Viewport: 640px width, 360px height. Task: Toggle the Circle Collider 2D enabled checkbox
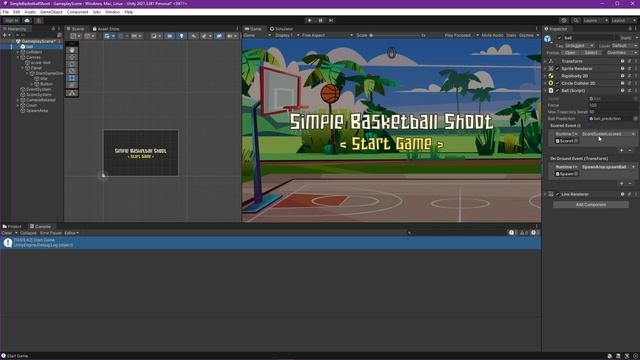click(x=557, y=83)
